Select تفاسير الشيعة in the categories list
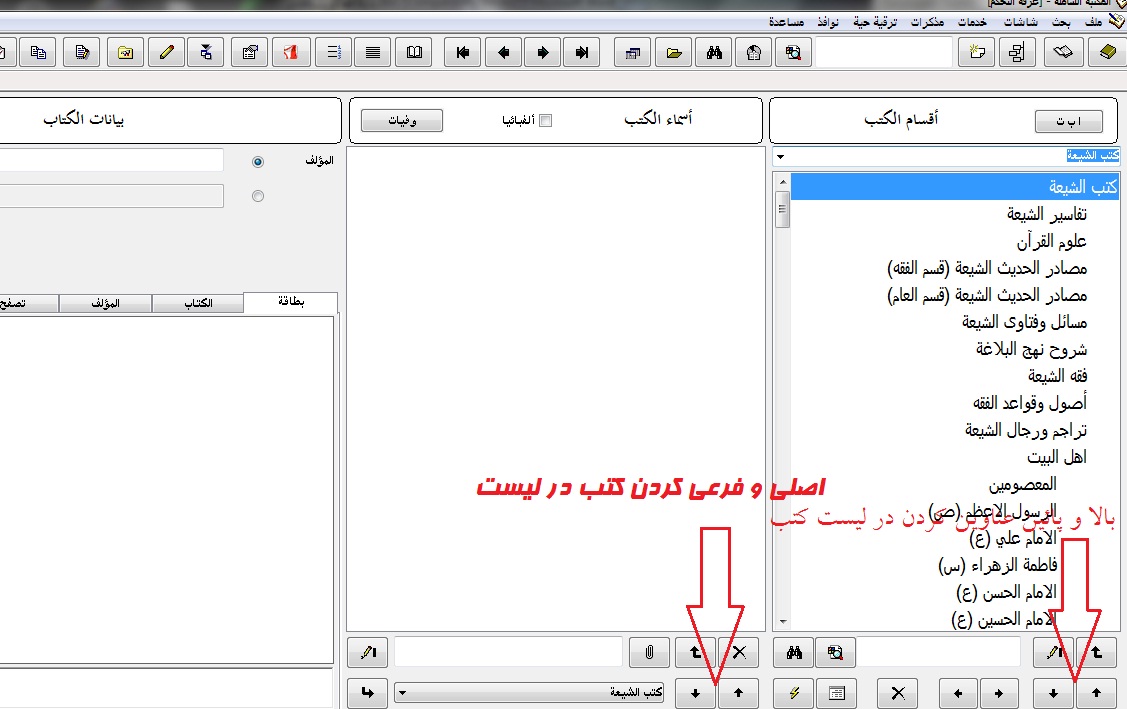The image size is (1127, 709). [1046, 214]
